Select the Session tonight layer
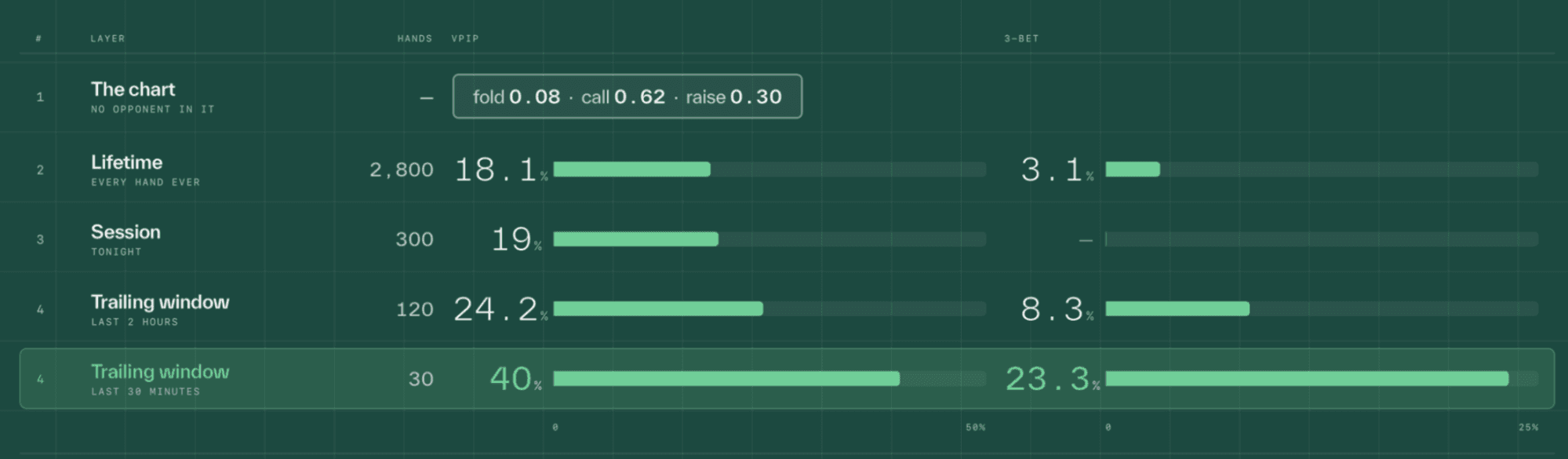This screenshot has height=459, width=1568. point(787,239)
